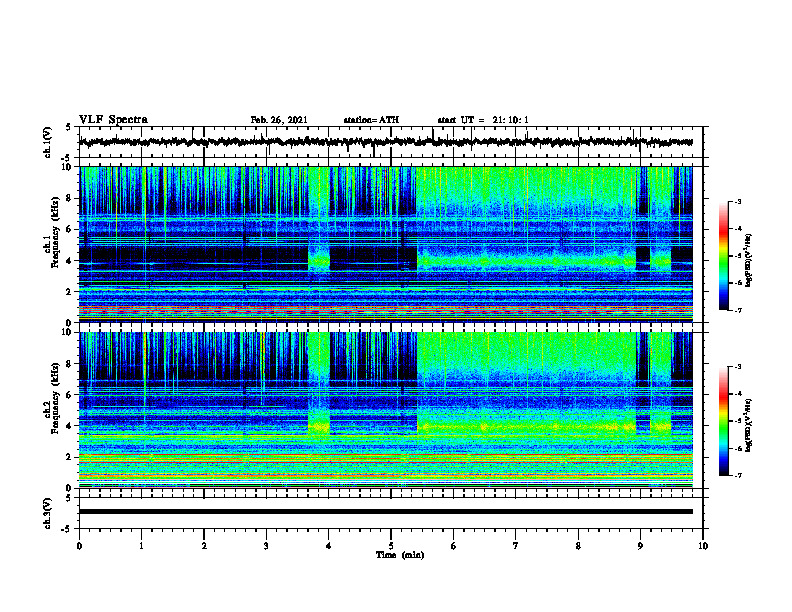Click the 'VLF Spectra' title text

click(x=113, y=120)
